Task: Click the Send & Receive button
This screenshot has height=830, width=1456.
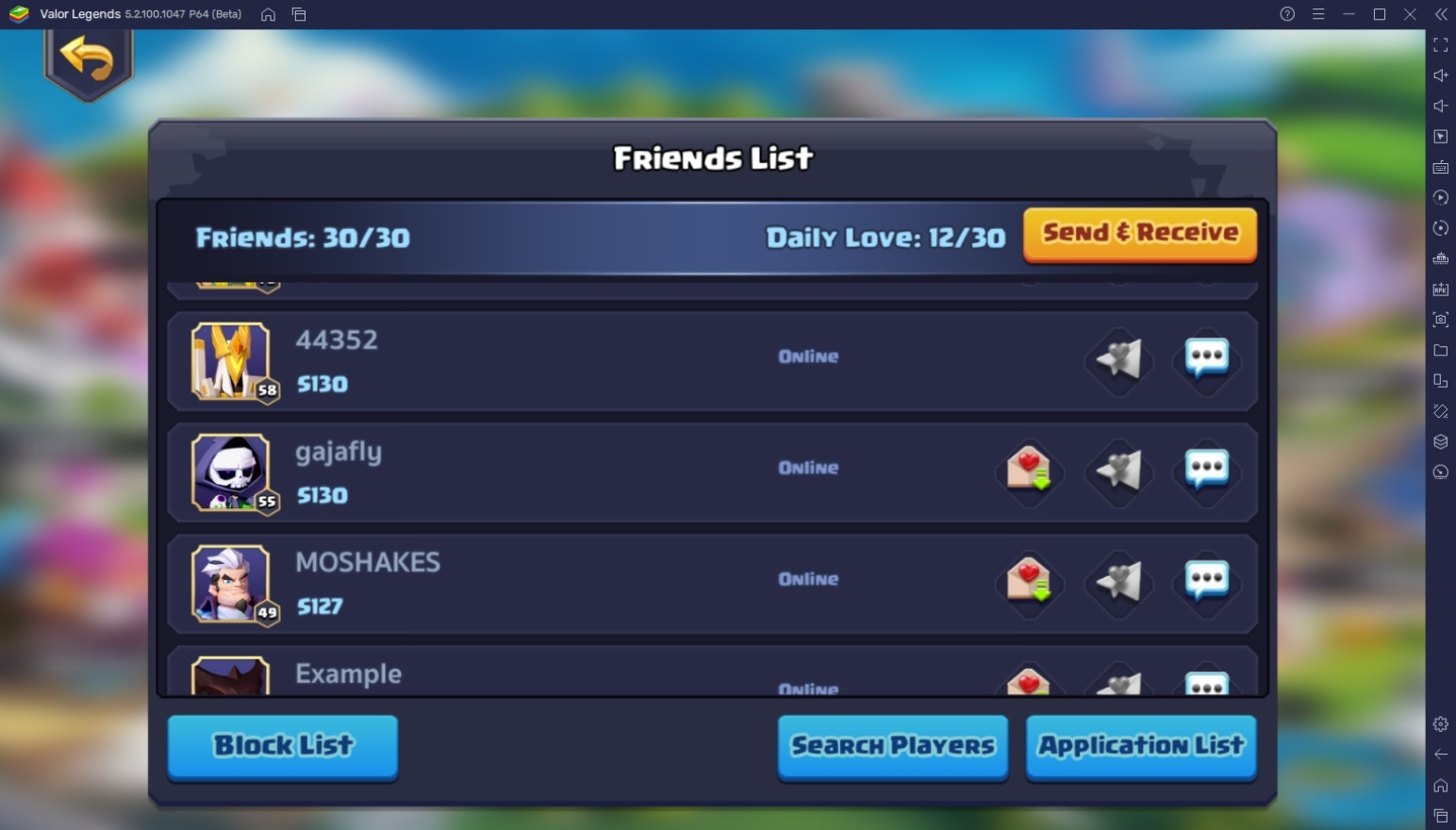Action: 1140,234
